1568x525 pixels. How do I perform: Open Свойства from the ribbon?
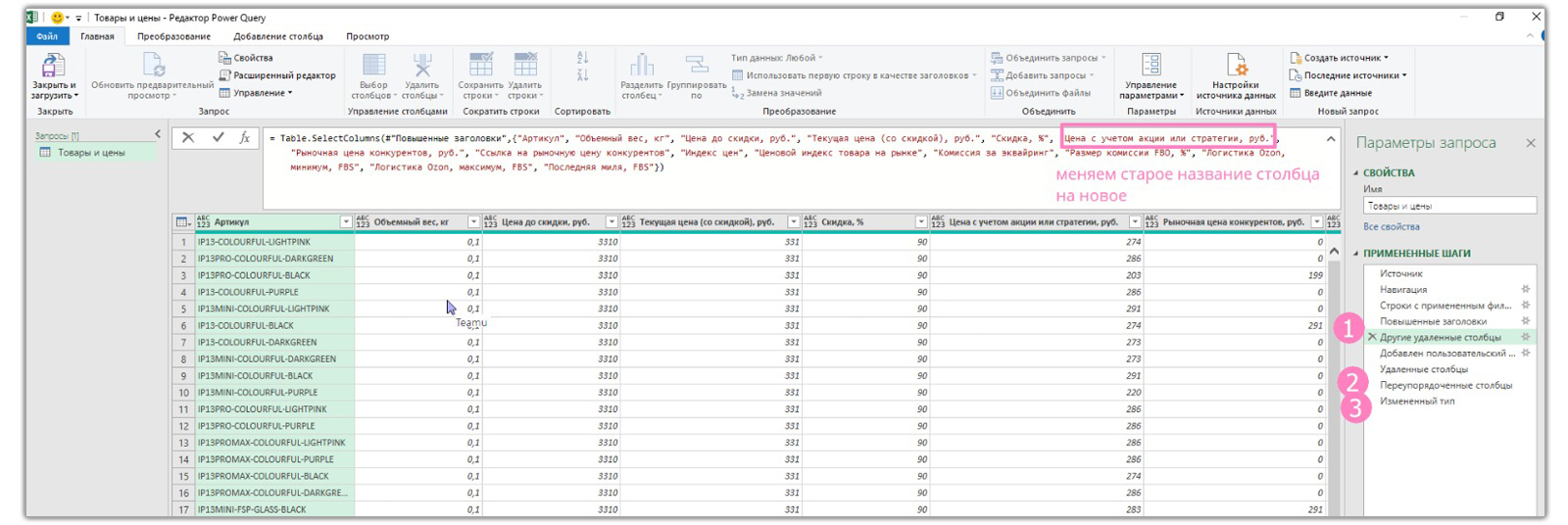pyautogui.click(x=246, y=58)
